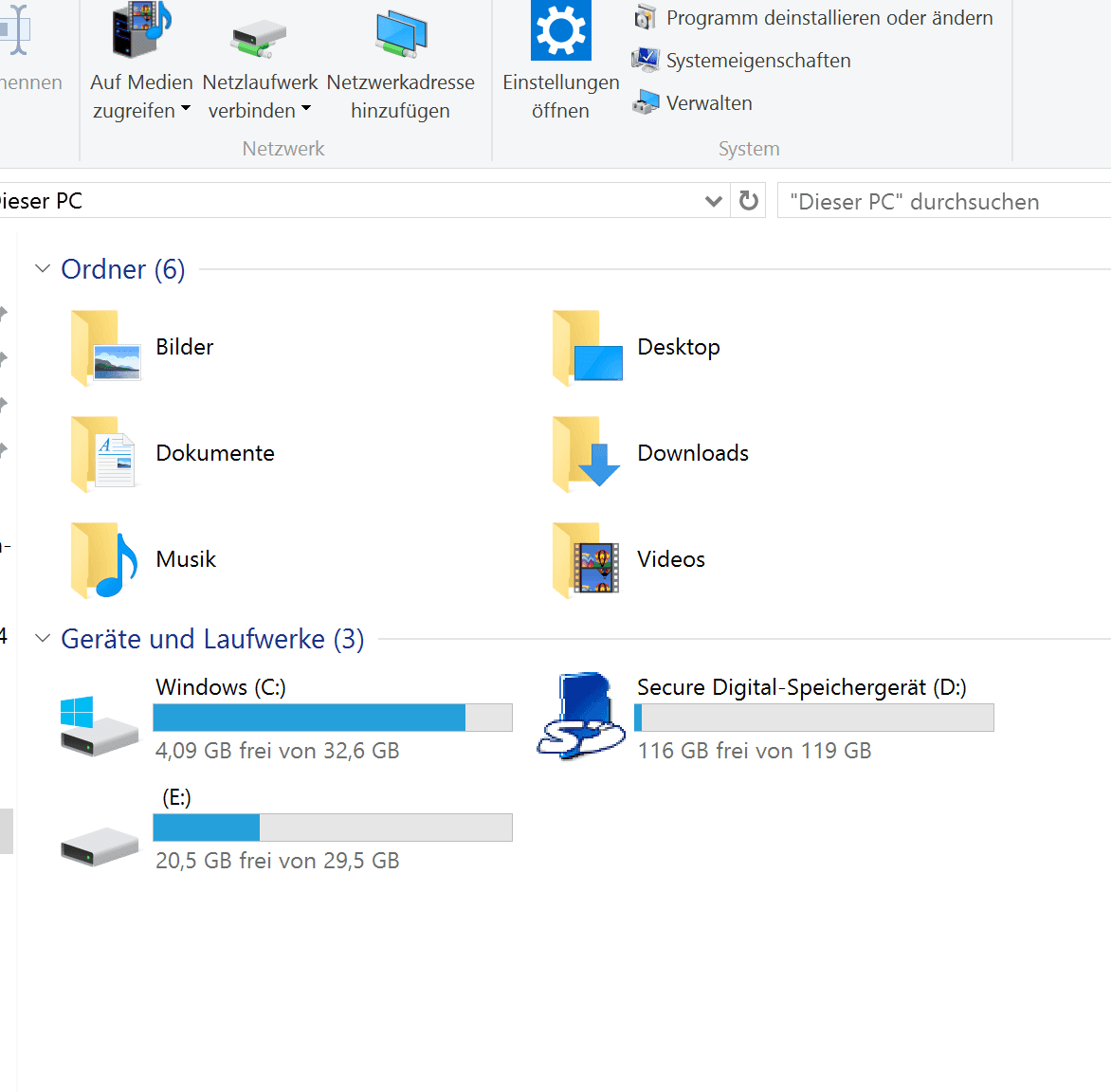The width and height of the screenshot is (1111, 1092).
Task: Click the Musik folder name
Action: click(186, 560)
